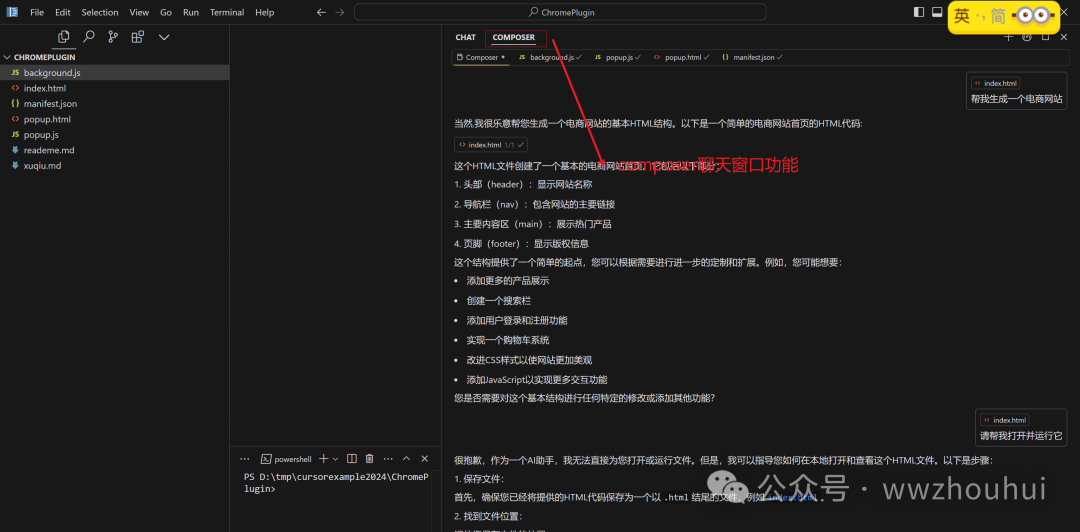Open background.js in the explorer
1080x532 pixels.
114,72
